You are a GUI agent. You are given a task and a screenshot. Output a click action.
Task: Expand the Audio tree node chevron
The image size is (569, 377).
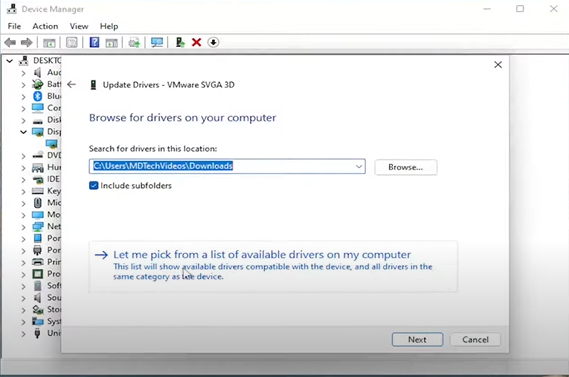pyautogui.click(x=23, y=73)
